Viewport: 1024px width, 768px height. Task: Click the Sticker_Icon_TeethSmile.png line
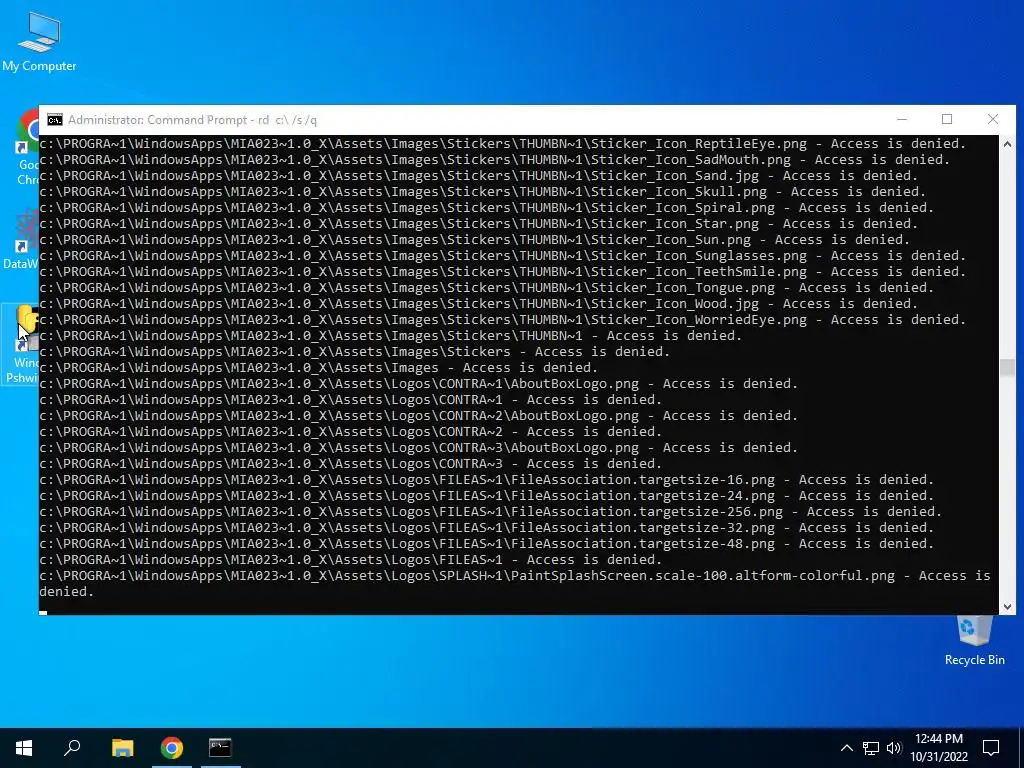503,272
